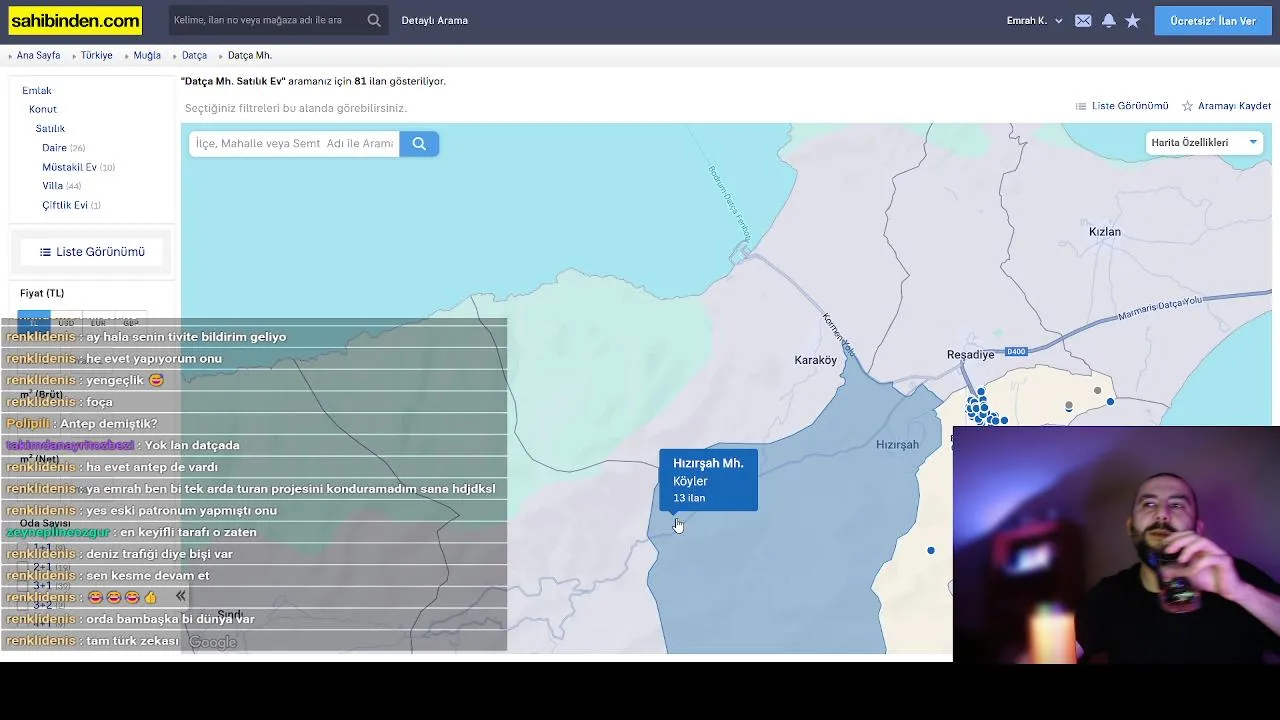
Task: Click top-right Liste Görünümü link
Action: (x=1130, y=106)
